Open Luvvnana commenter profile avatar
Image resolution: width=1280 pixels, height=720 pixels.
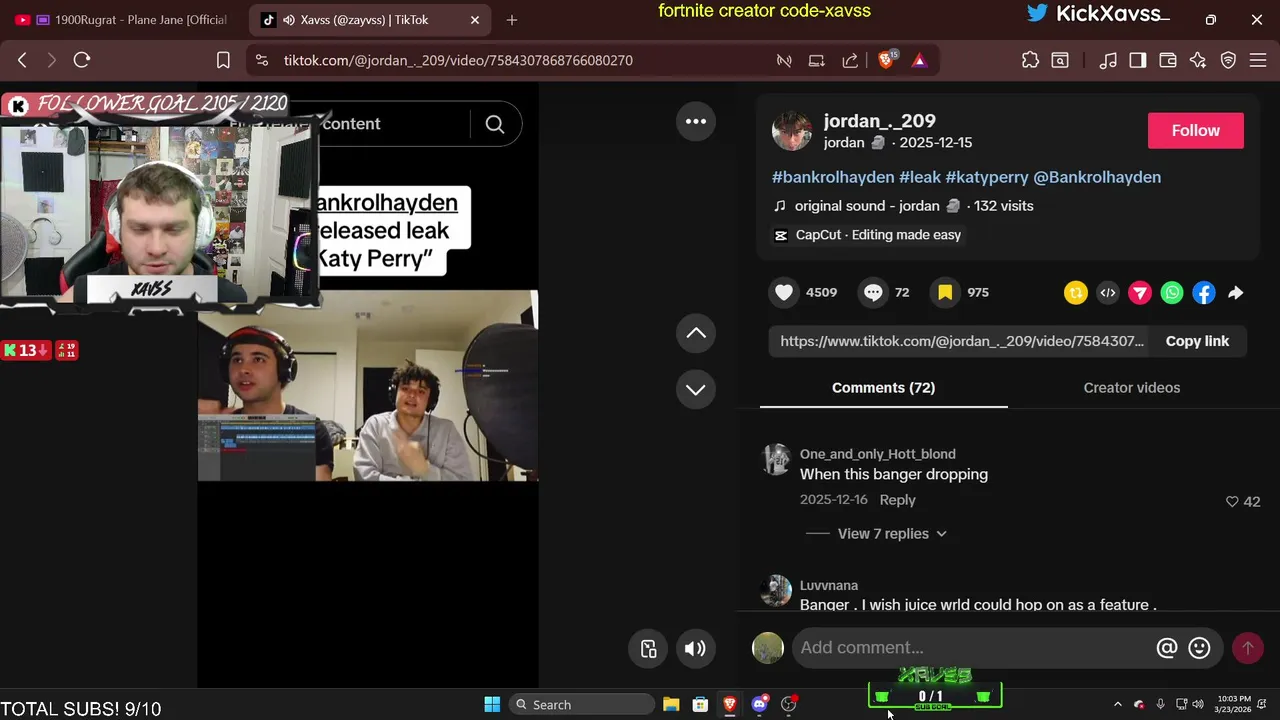[776, 591]
